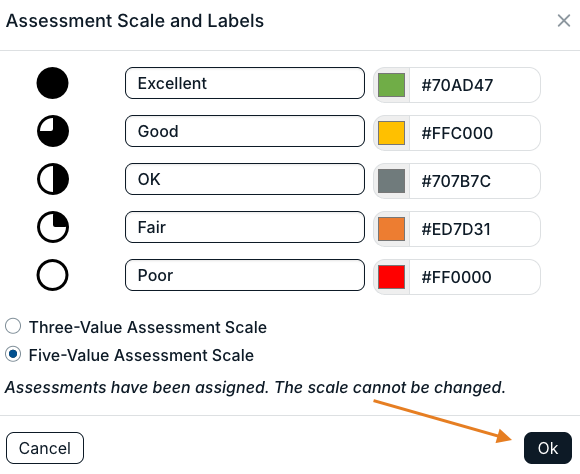Open the green color swatch for Excellent
This screenshot has height=474, width=580.
pyautogui.click(x=391, y=85)
